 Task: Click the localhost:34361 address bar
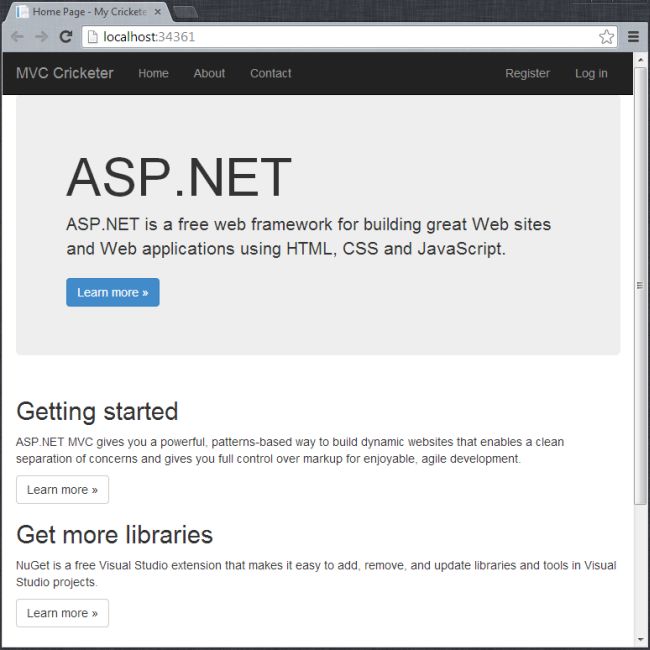click(349, 37)
